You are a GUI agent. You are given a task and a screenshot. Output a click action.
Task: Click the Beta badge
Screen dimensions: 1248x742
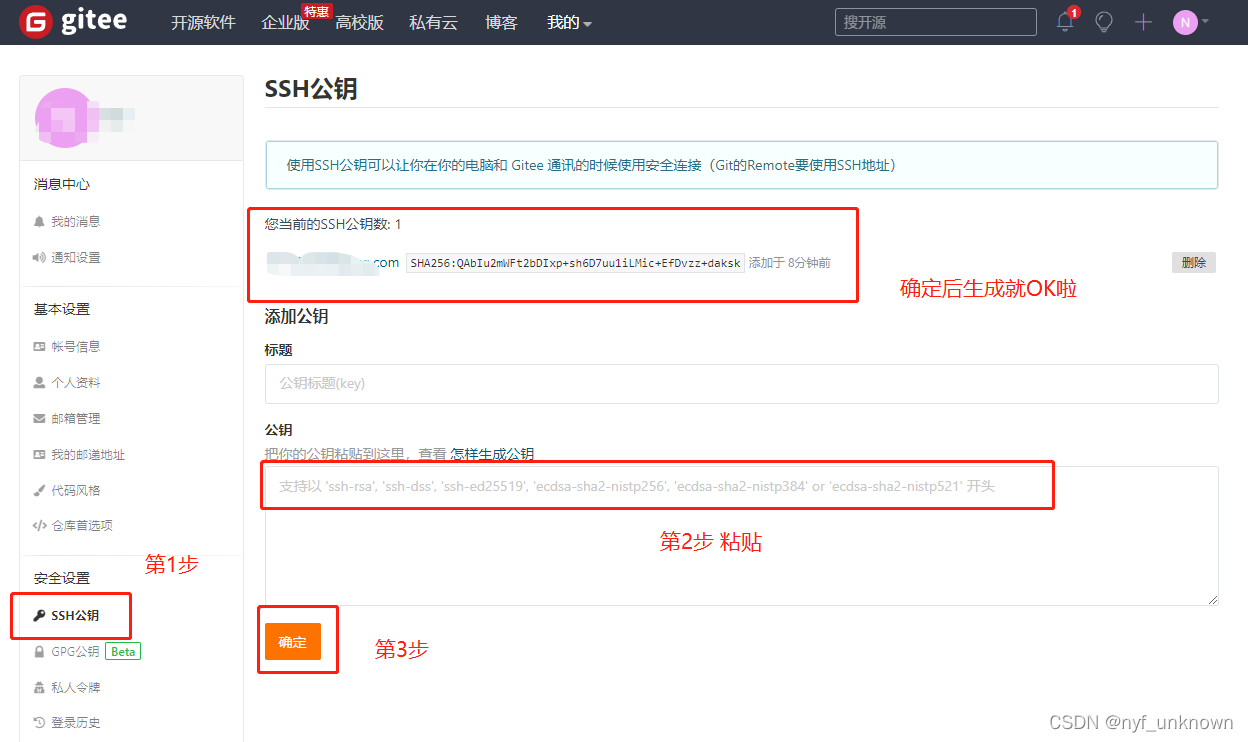click(x=123, y=651)
